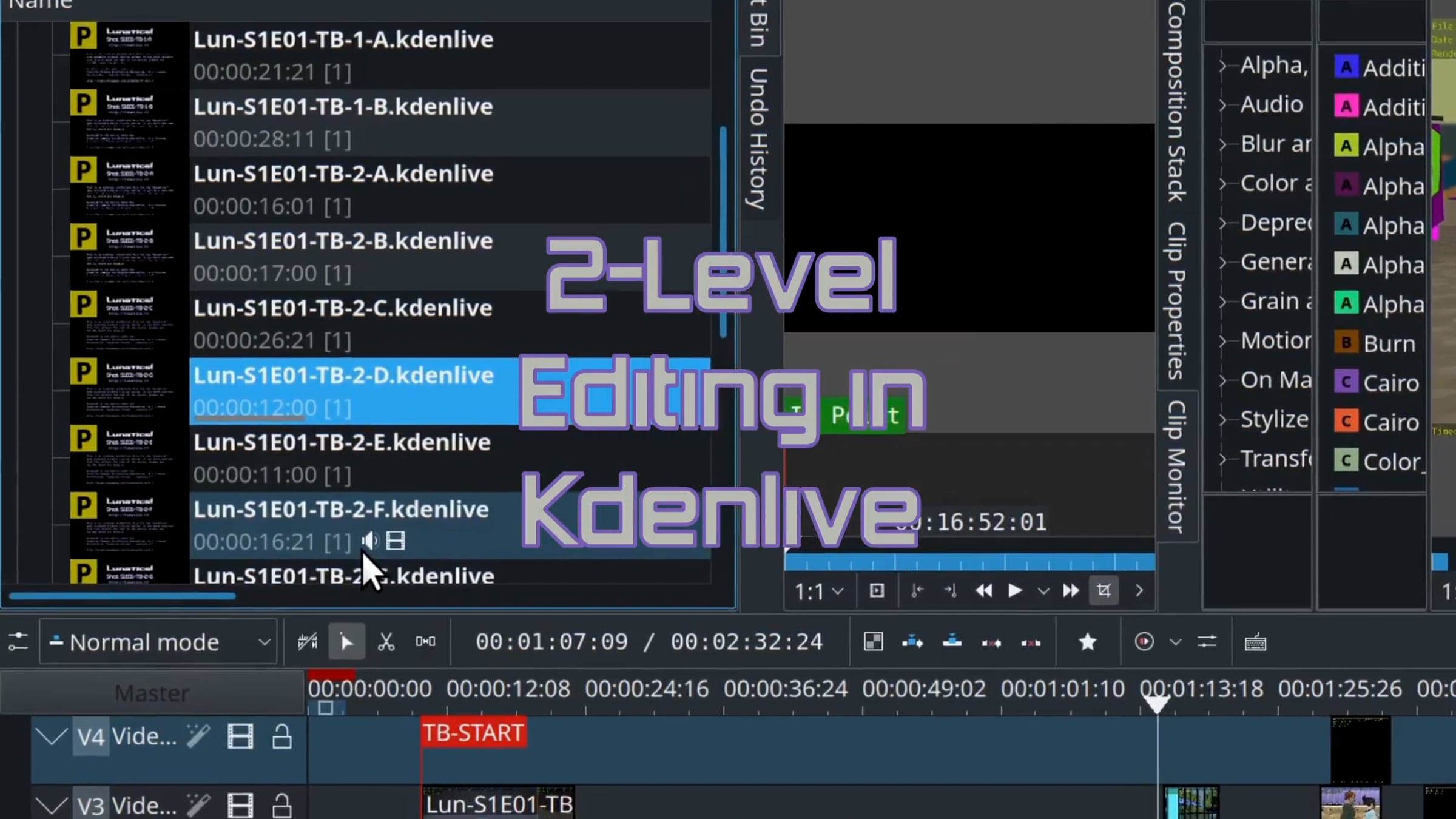
Task: Select the Razor (scissors) tool
Action: (386, 642)
